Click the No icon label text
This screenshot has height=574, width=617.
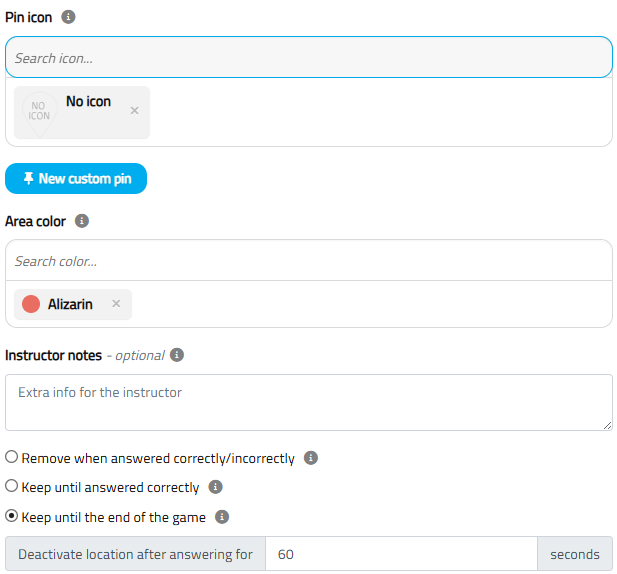point(89,101)
